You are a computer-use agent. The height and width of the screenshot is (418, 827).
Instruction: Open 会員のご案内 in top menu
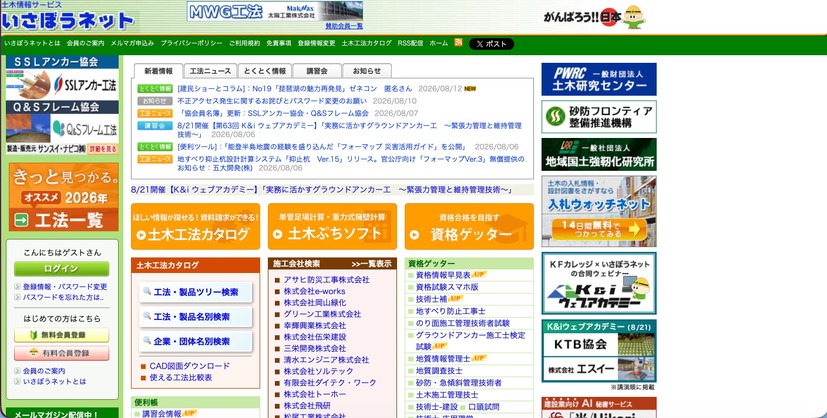click(x=85, y=43)
